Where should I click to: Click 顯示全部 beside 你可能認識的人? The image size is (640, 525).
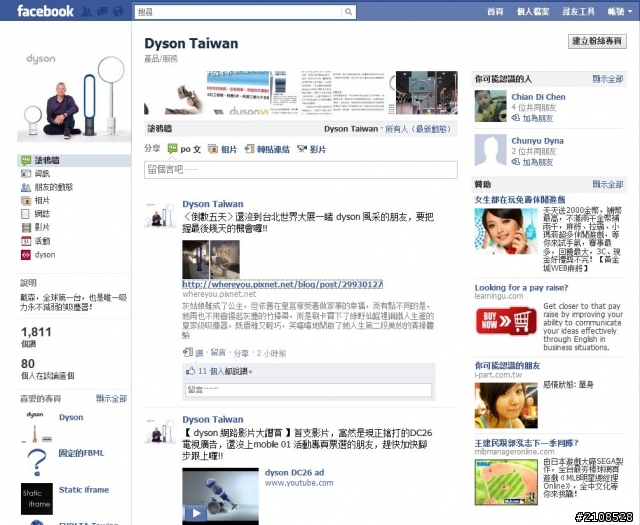click(608, 79)
